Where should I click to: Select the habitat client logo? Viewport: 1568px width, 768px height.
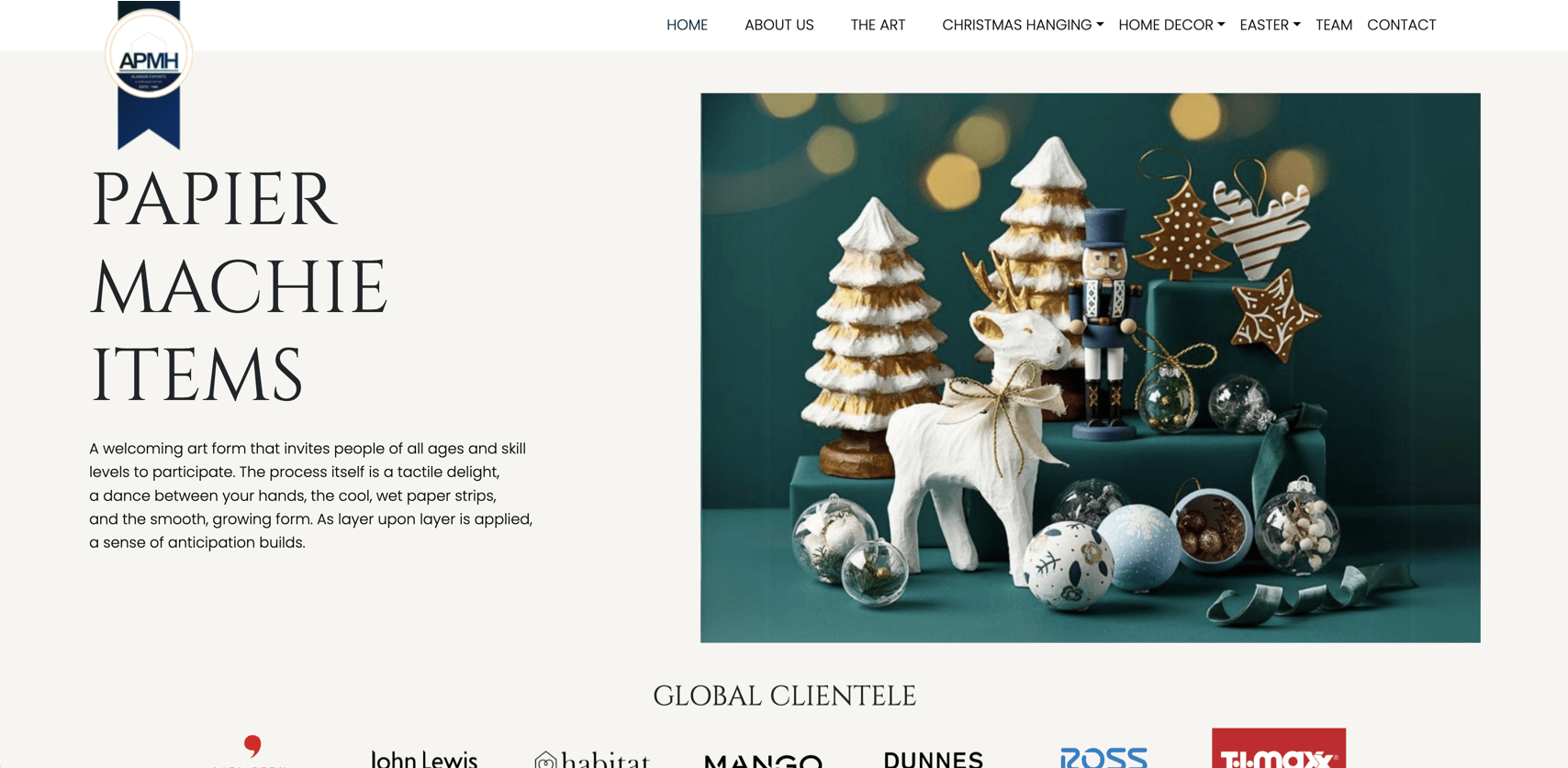593,758
